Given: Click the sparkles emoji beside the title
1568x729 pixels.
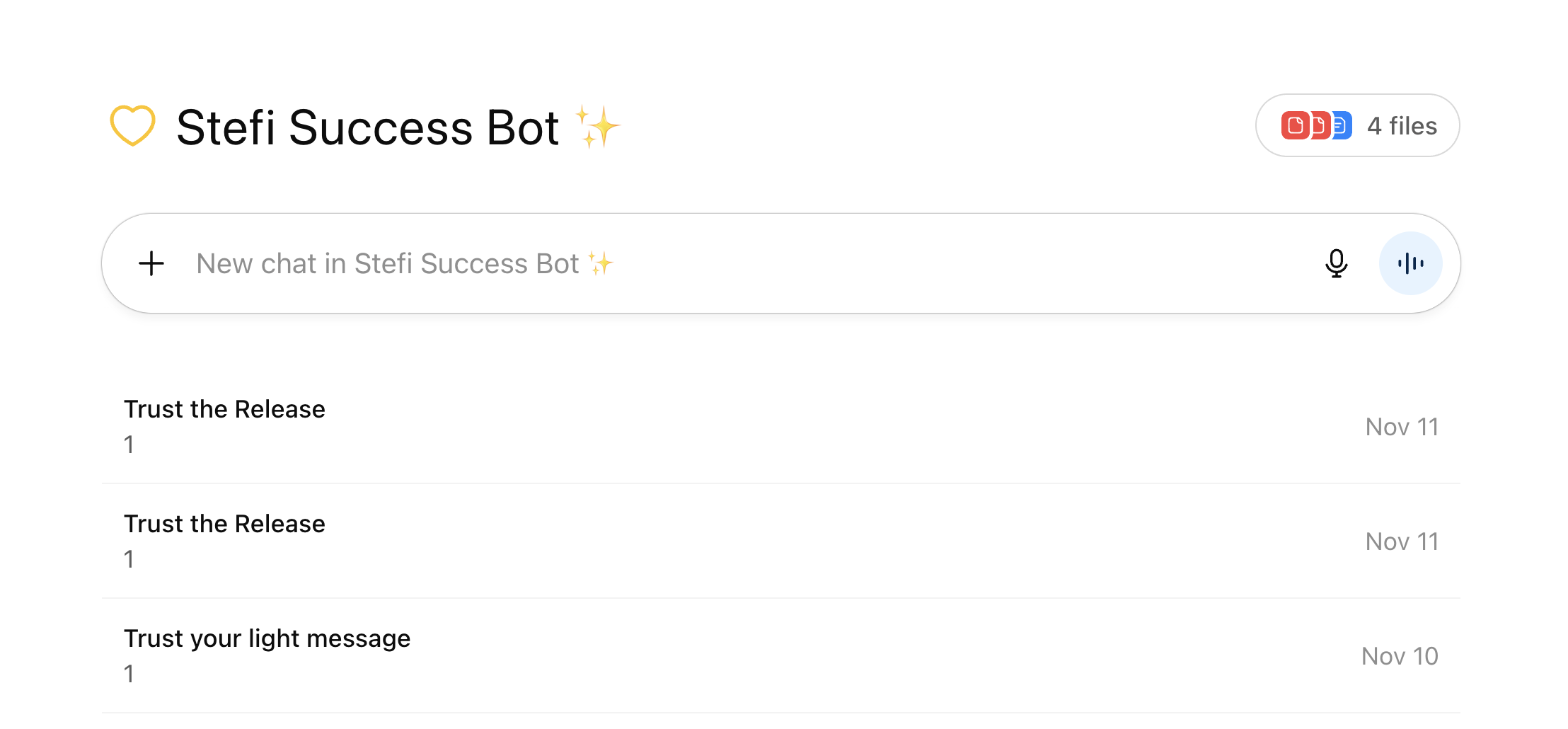Looking at the screenshot, I should pos(598,127).
